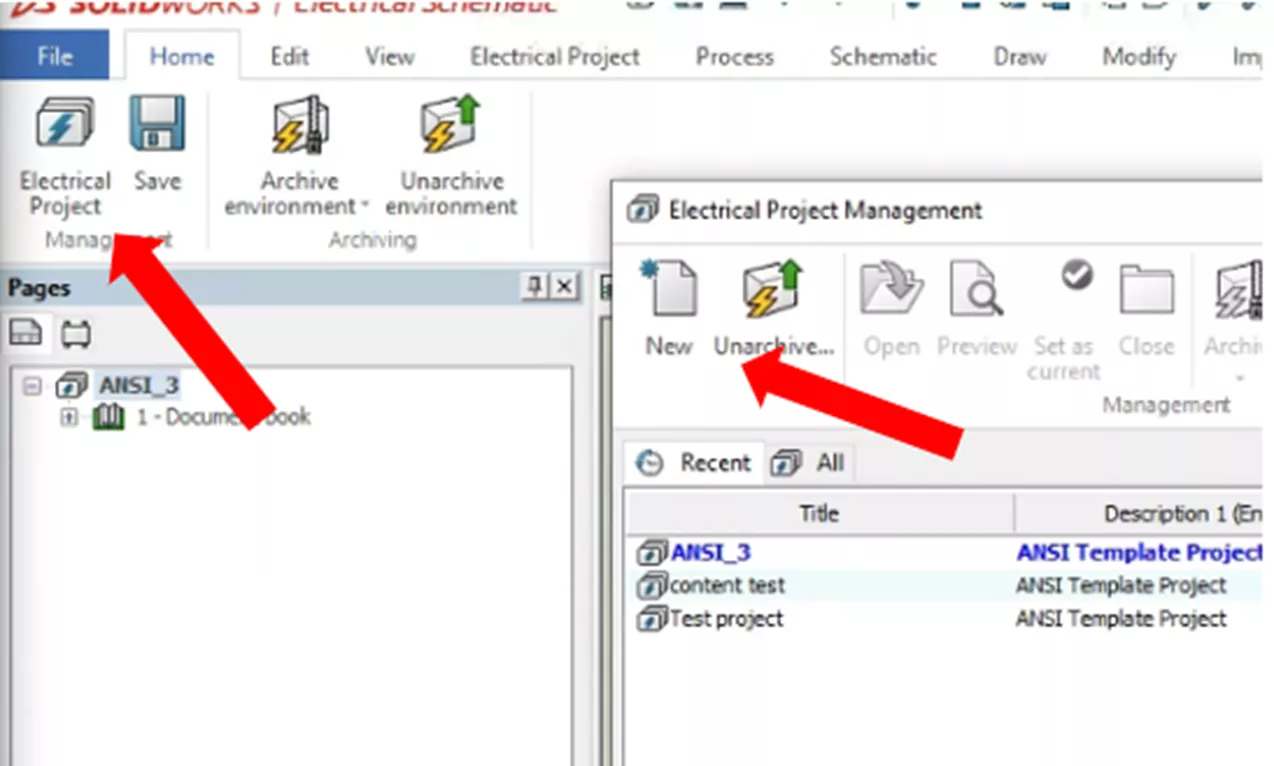This screenshot has width=1274, height=766.
Task: Select the documents view icon in Pages
Action: coord(26,334)
